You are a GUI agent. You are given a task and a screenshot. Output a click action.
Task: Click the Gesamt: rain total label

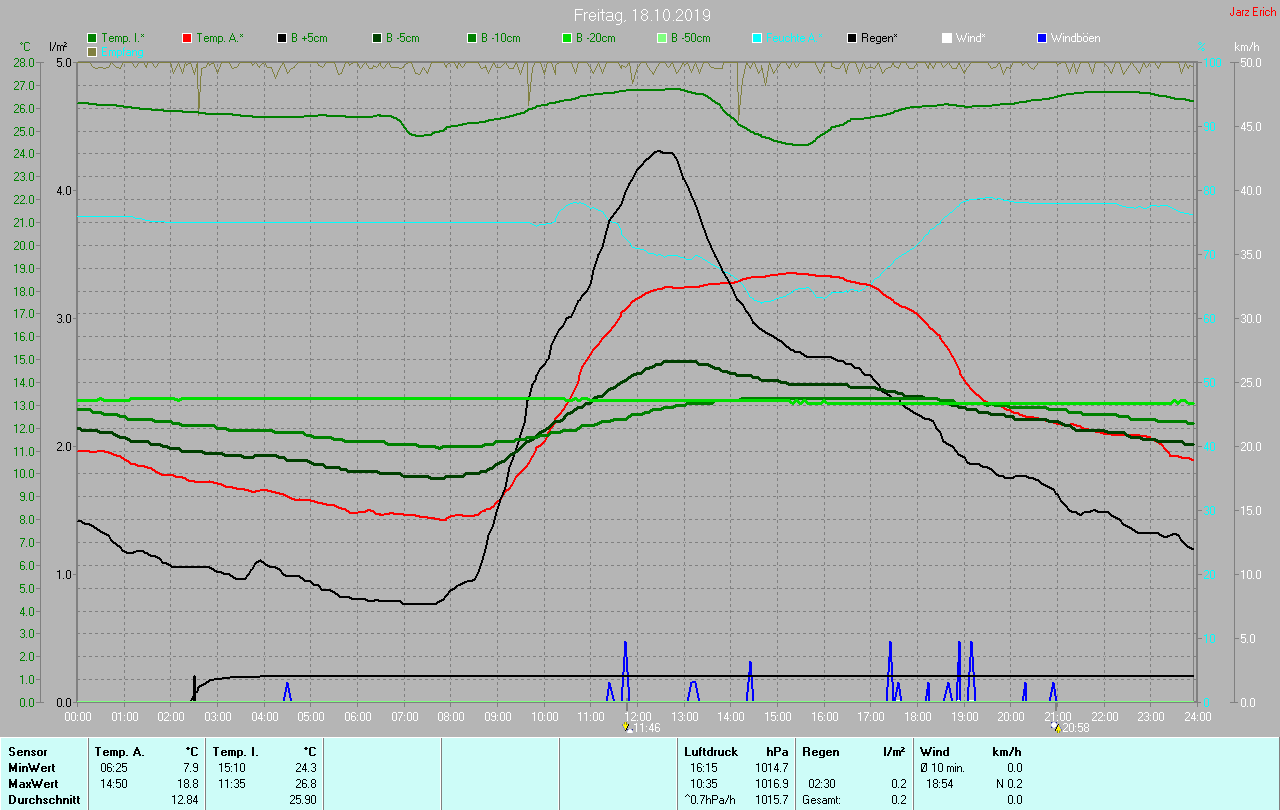click(x=821, y=800)
